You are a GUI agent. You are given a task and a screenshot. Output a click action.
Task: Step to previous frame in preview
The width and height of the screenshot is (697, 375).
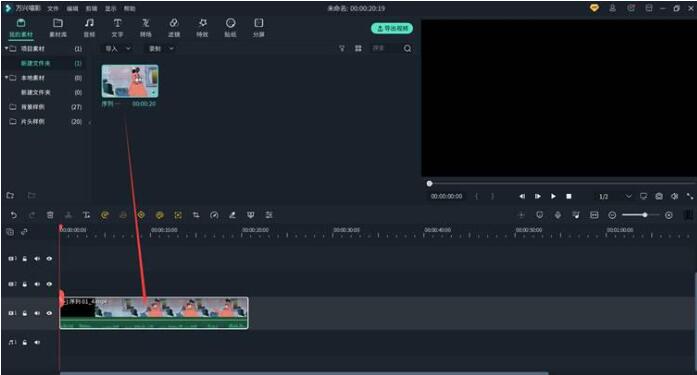[522, 196]
